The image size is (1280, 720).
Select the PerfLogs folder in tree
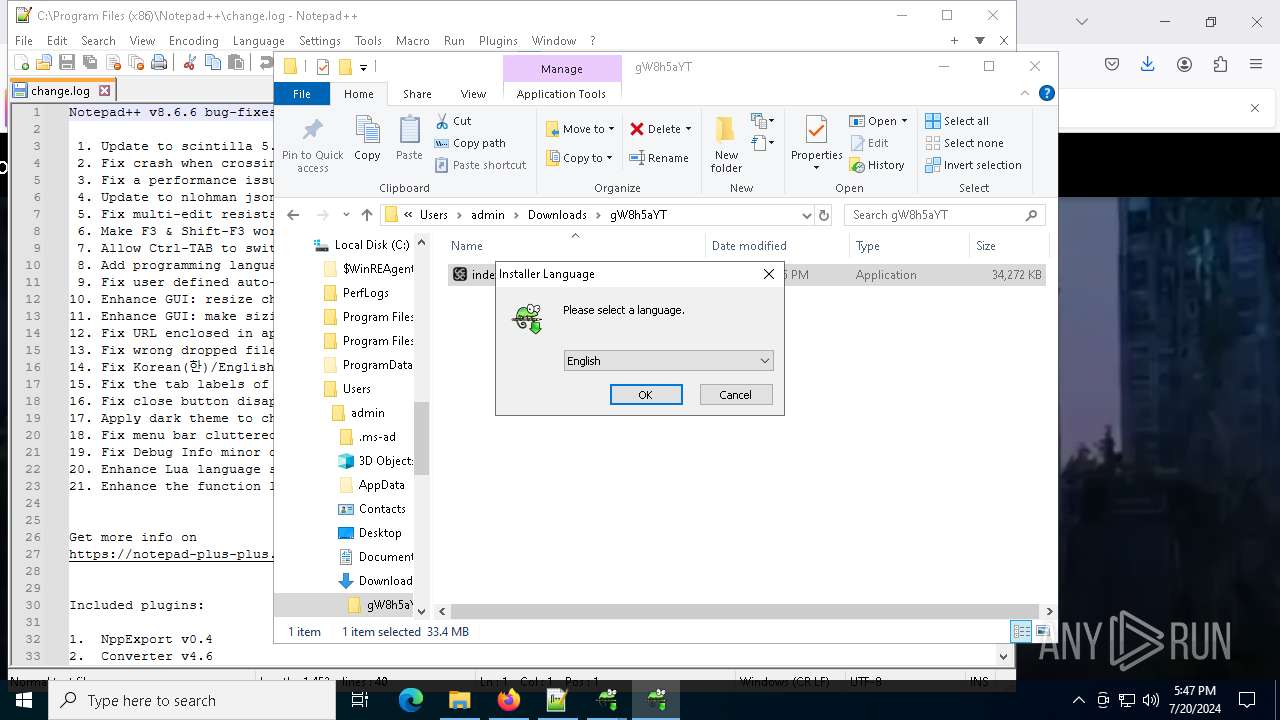[365, 293]
